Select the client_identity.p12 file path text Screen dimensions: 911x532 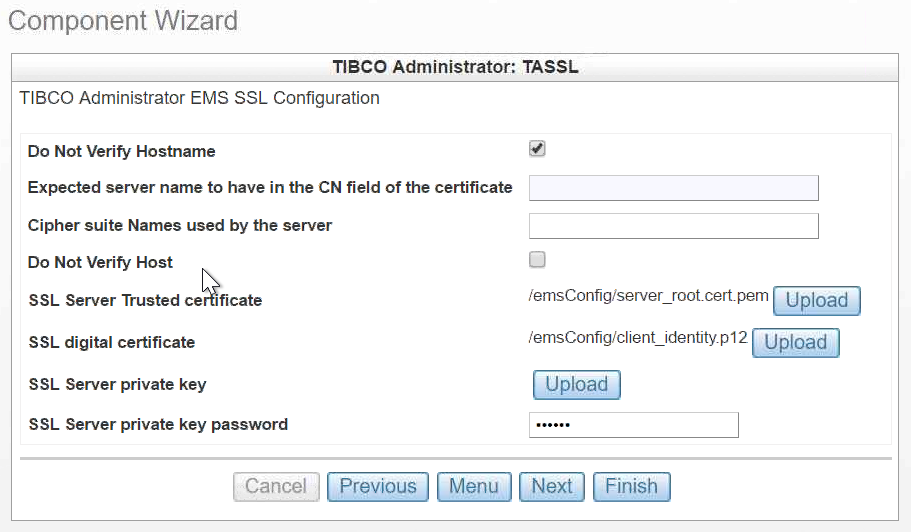638,337
